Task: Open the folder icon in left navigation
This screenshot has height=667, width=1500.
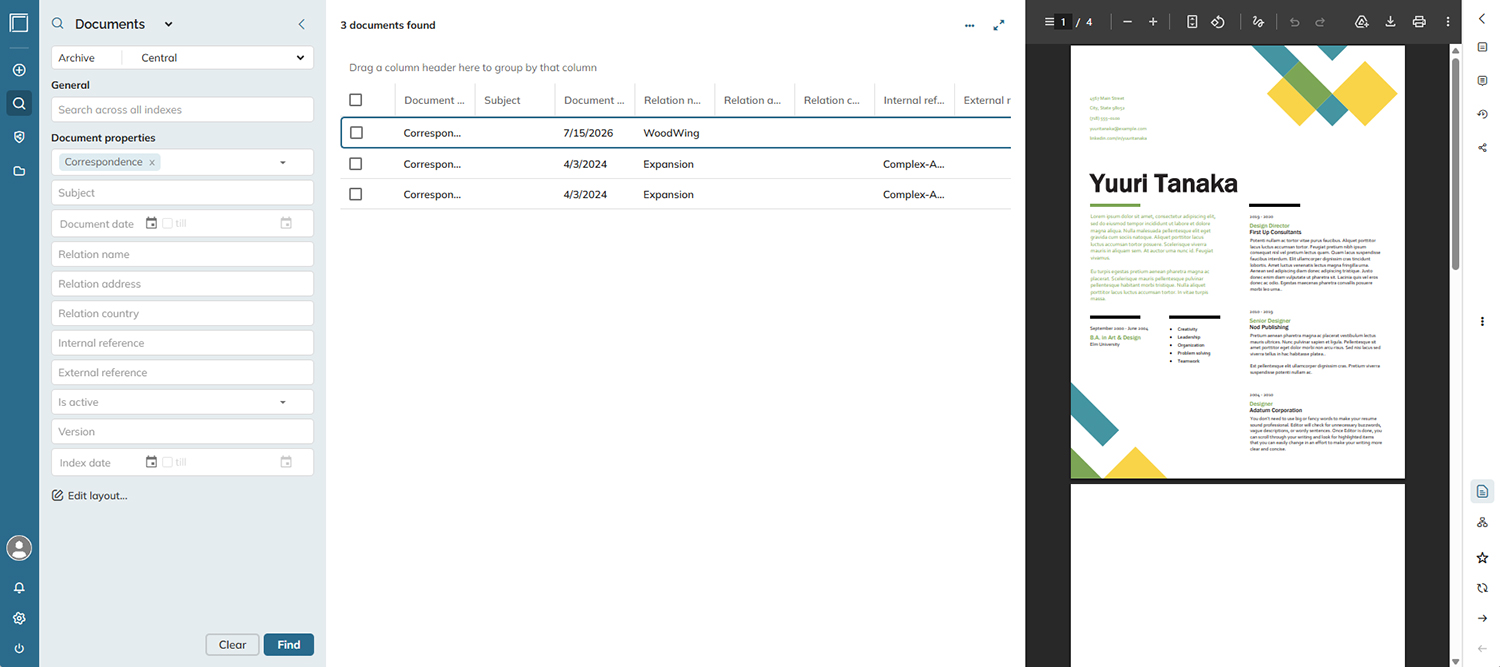Action: point(19,171)
